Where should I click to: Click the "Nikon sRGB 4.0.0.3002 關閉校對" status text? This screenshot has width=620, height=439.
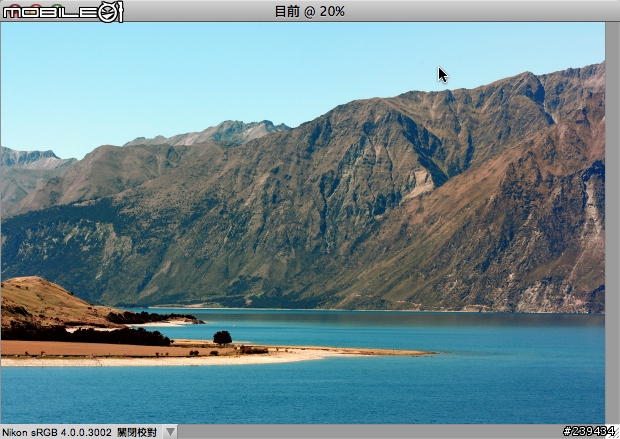coord(80,432)
